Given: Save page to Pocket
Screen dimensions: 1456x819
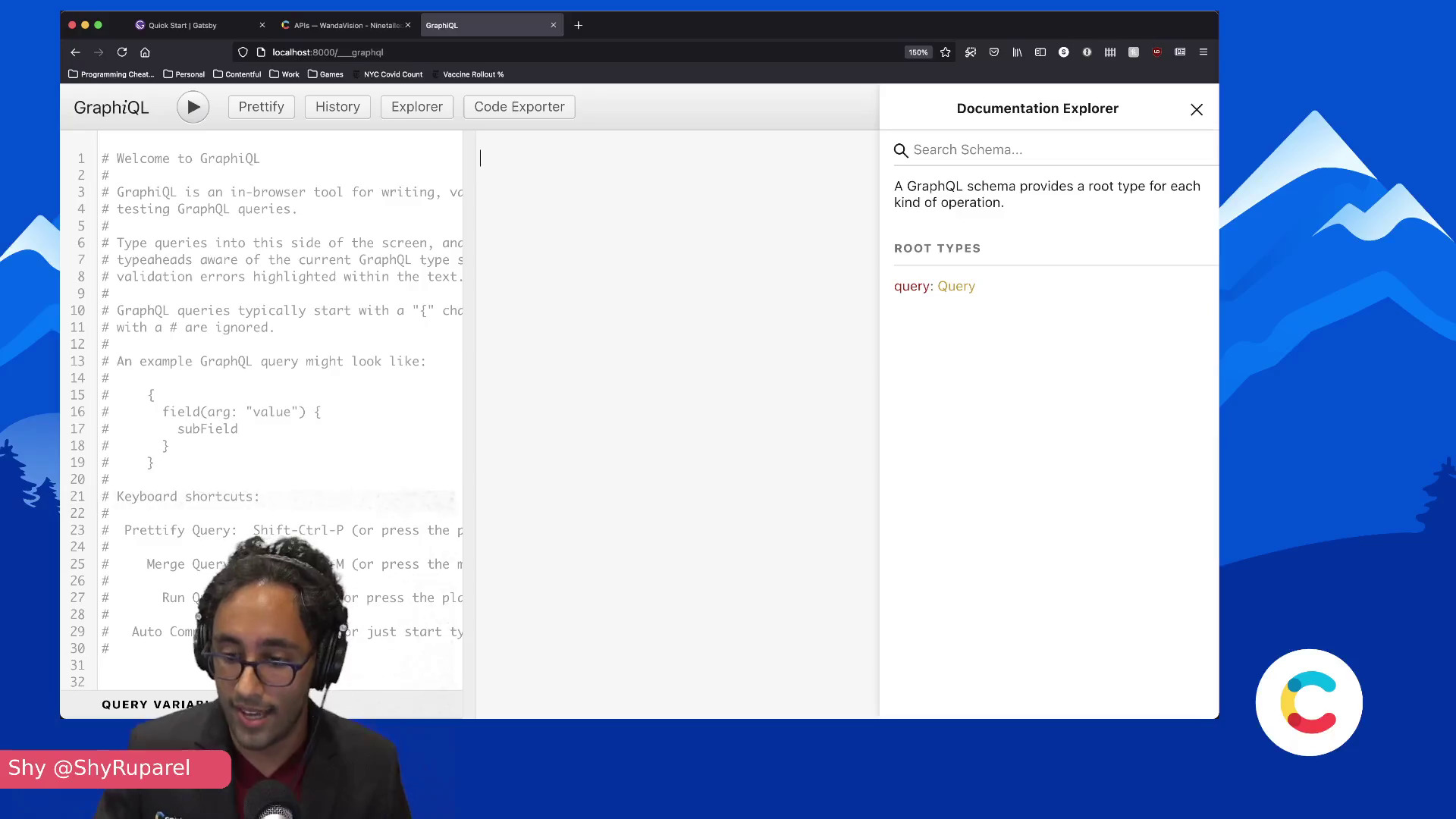Looking at the screenshot, I should tap(994, 52).
